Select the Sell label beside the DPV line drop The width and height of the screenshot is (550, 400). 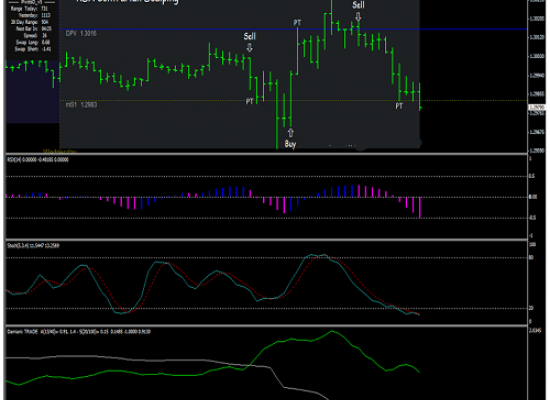[x=249, y=36]
